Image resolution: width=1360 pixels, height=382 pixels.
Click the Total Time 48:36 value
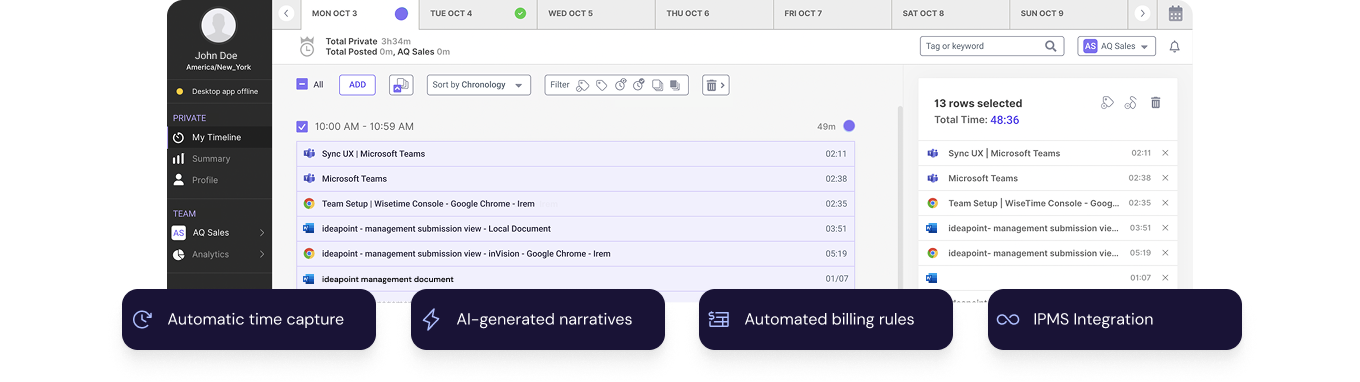(x=1005, y=120)
